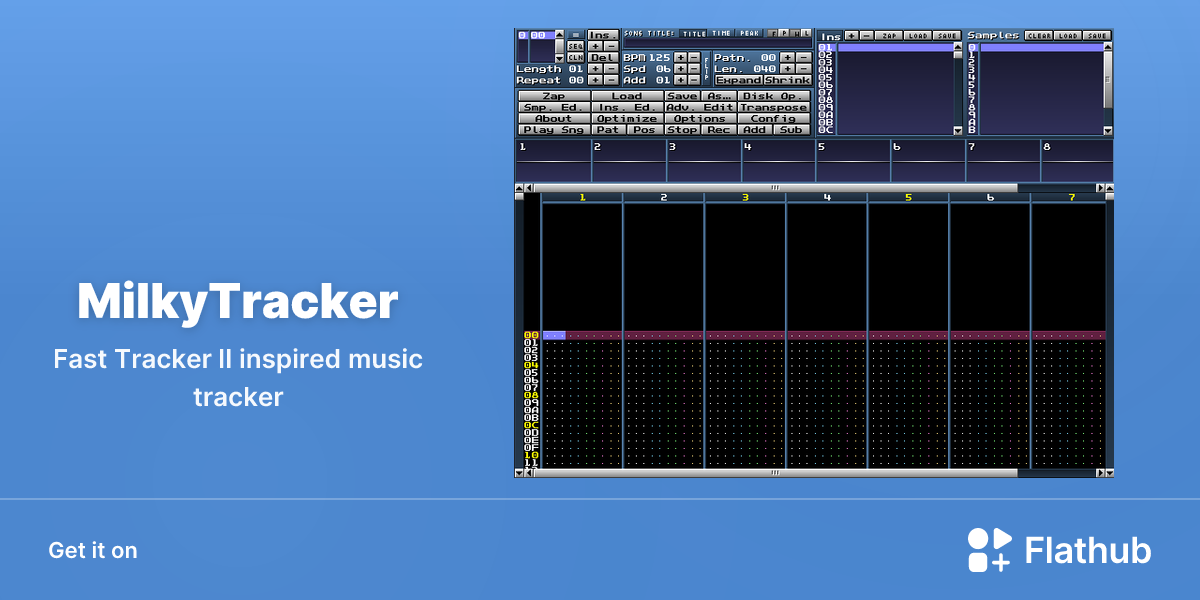Select pattern channel 3 header
This screenshot has height=600, width=1200.
(x=745, y=198)
